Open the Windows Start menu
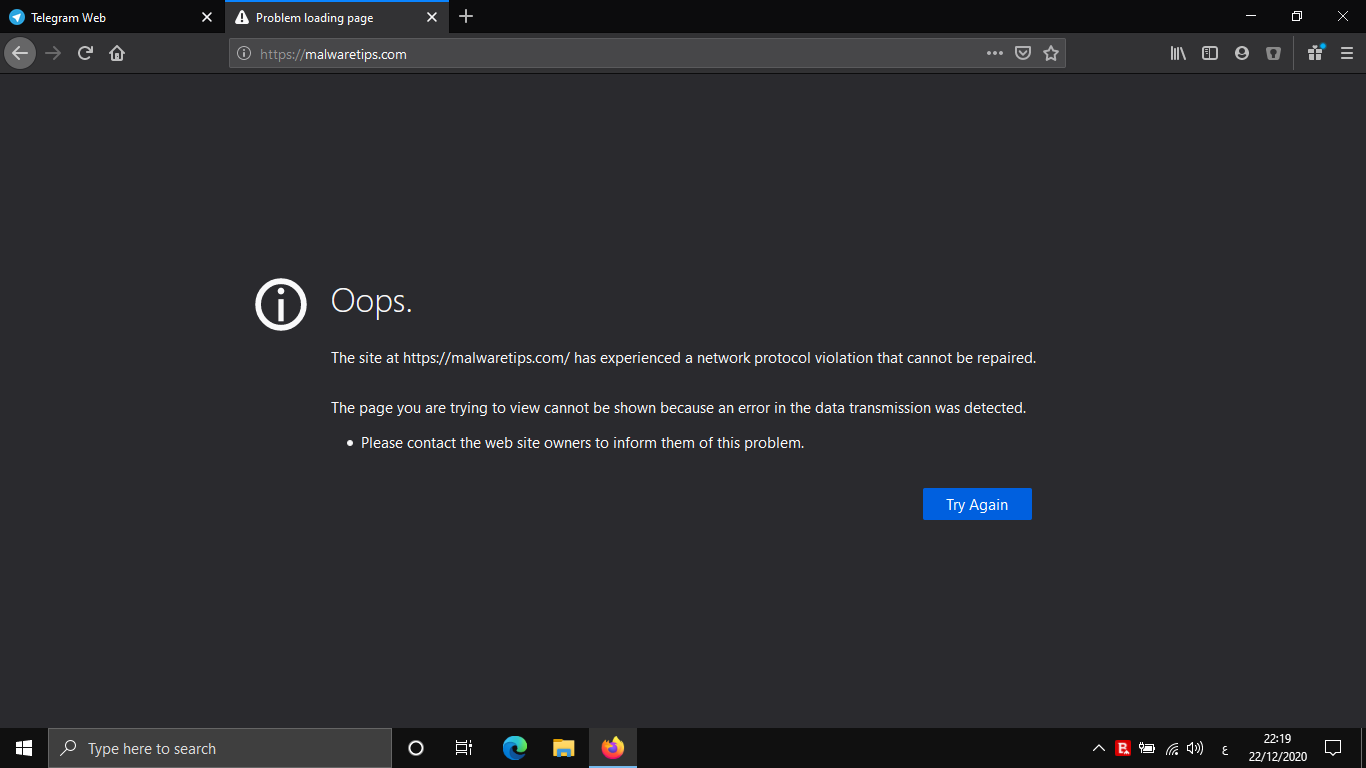The height and width of the screenshot is (768, 1366). [x=24, y=748]
